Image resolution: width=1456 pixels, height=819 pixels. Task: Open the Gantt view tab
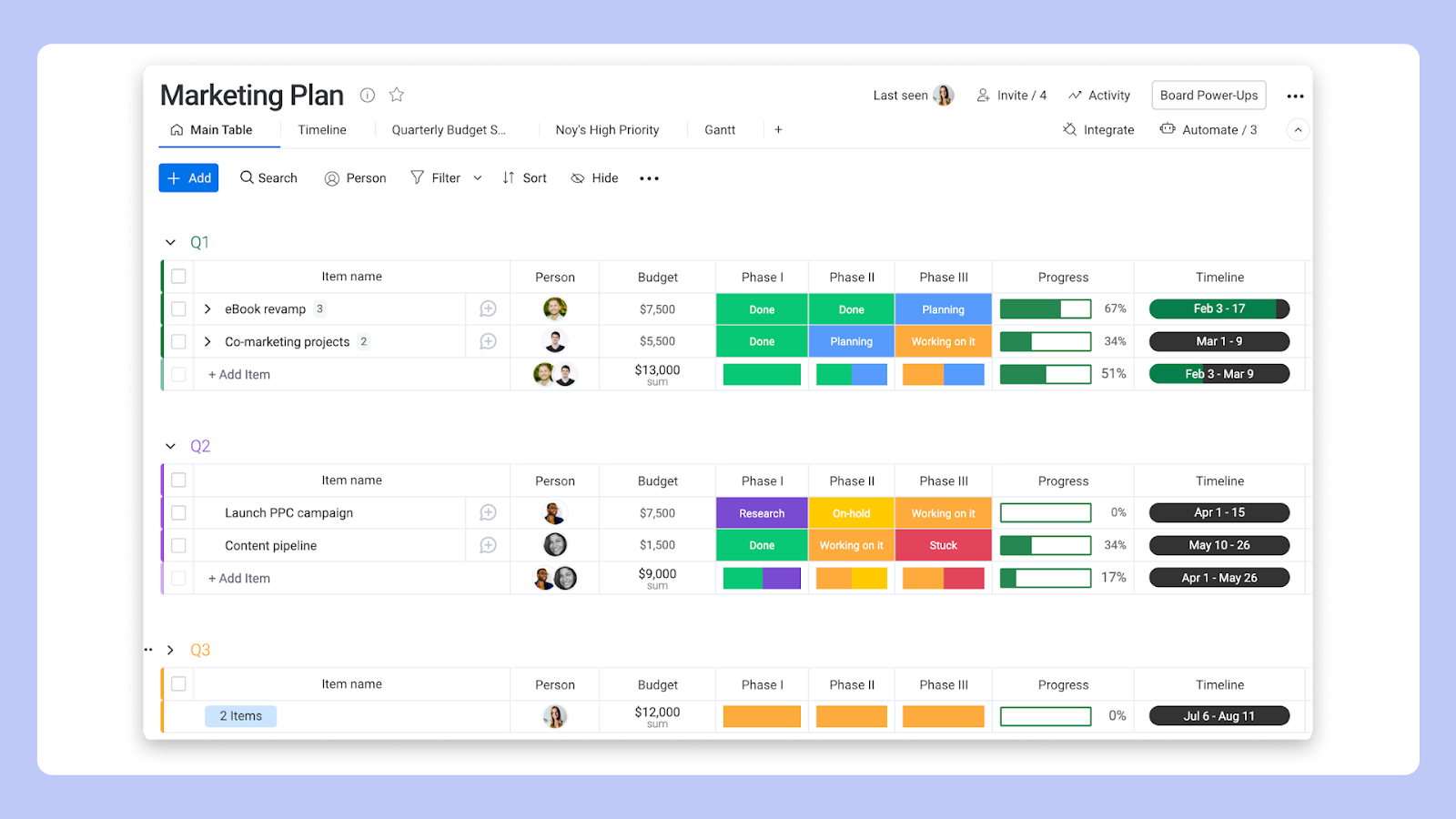click(x=720, y=130)
